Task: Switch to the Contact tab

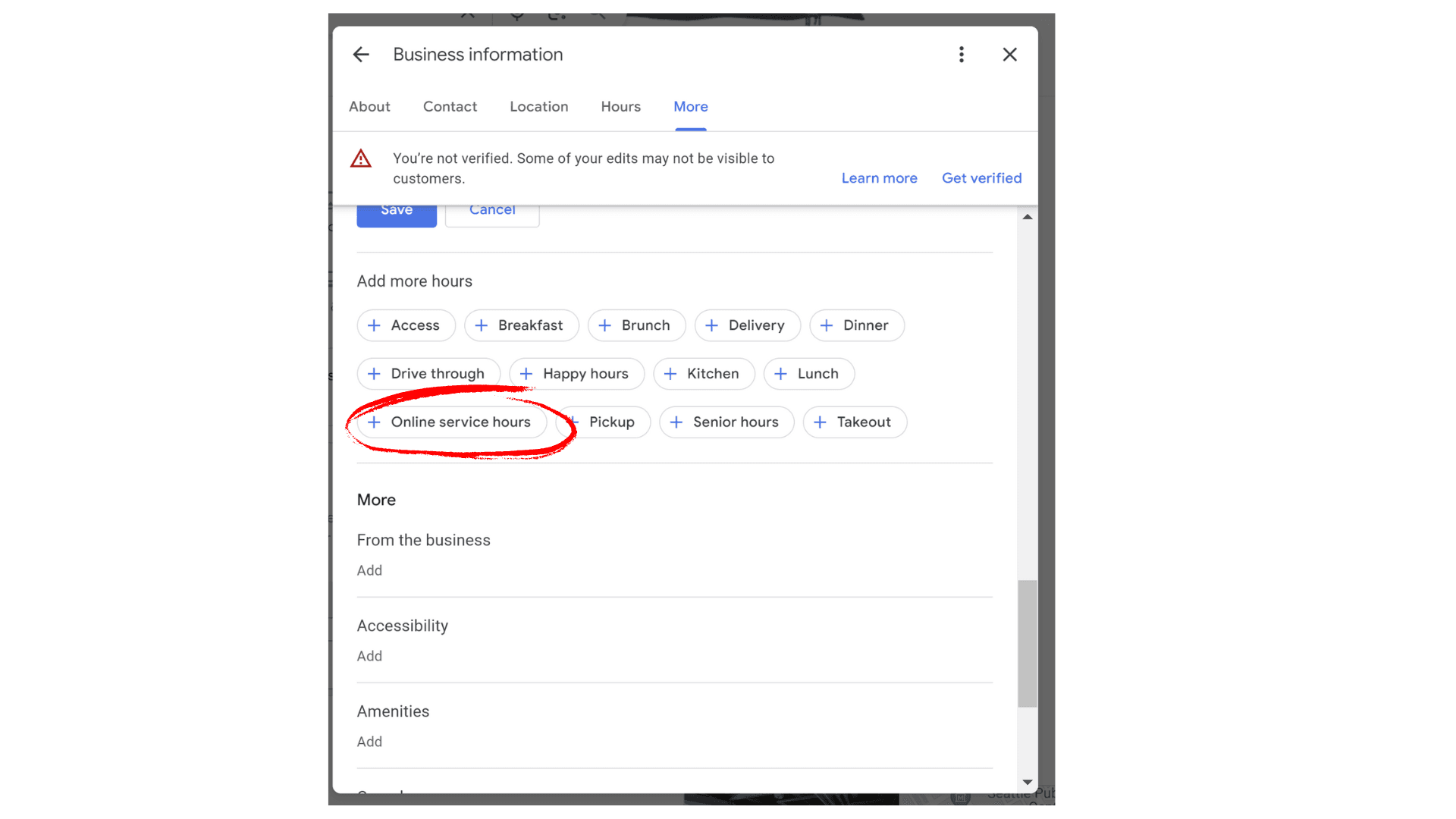Action: click(450, 107)
